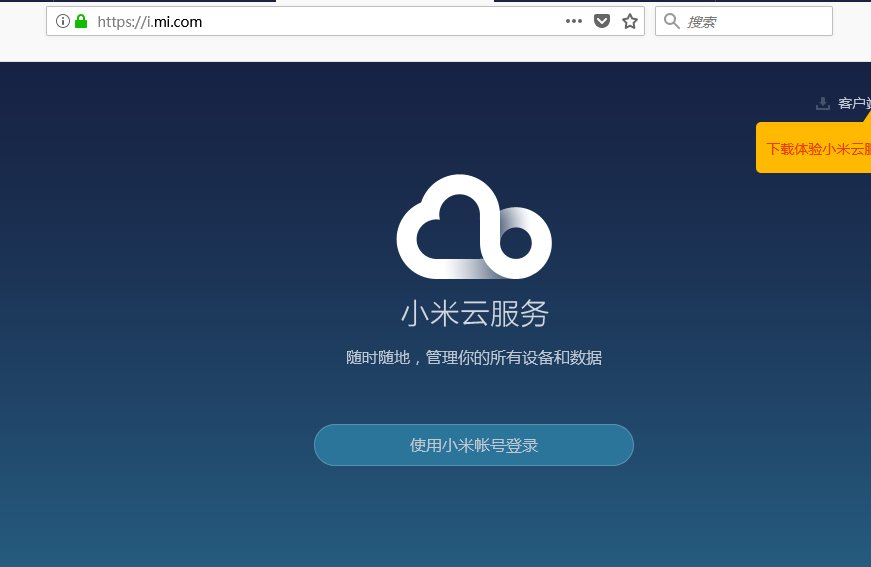Viewport: 871px width, 567px height.
Task: Click the magnifier icon in search box
Action: pyautogui.click(x=672, y=21)
